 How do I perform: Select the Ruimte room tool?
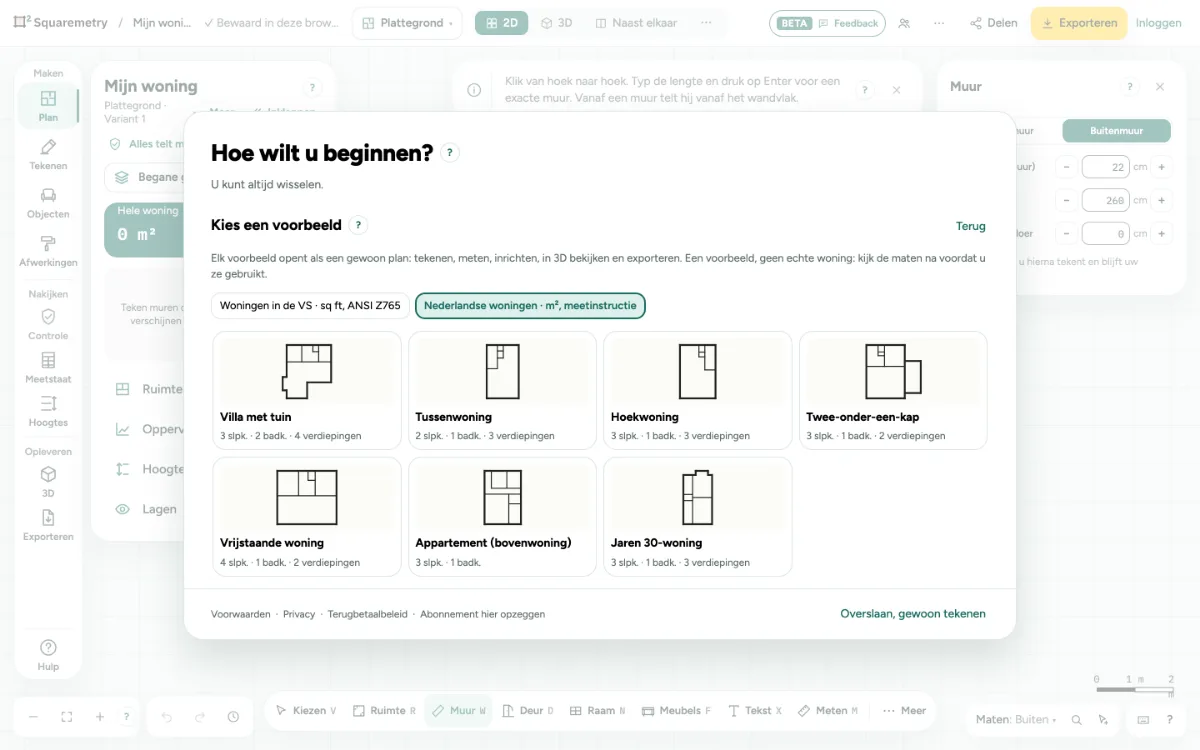click(x=385, y=711)
